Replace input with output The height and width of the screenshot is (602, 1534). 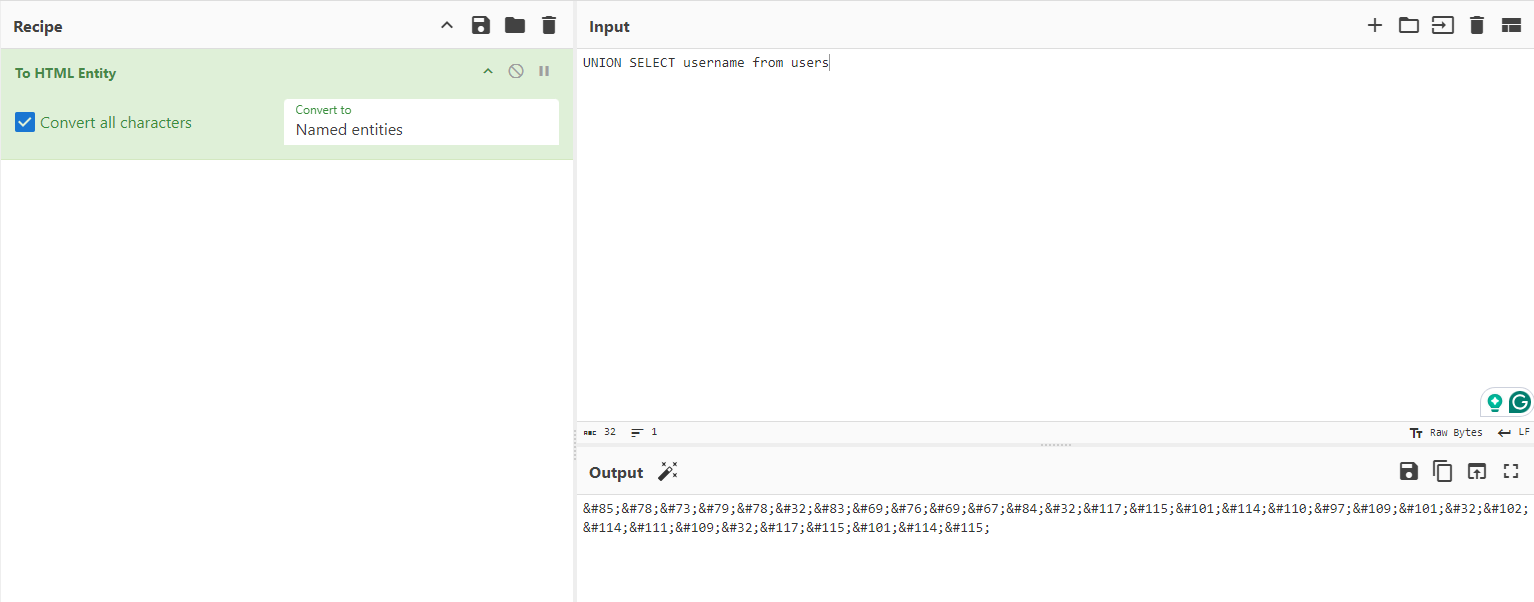[1477, 472]
